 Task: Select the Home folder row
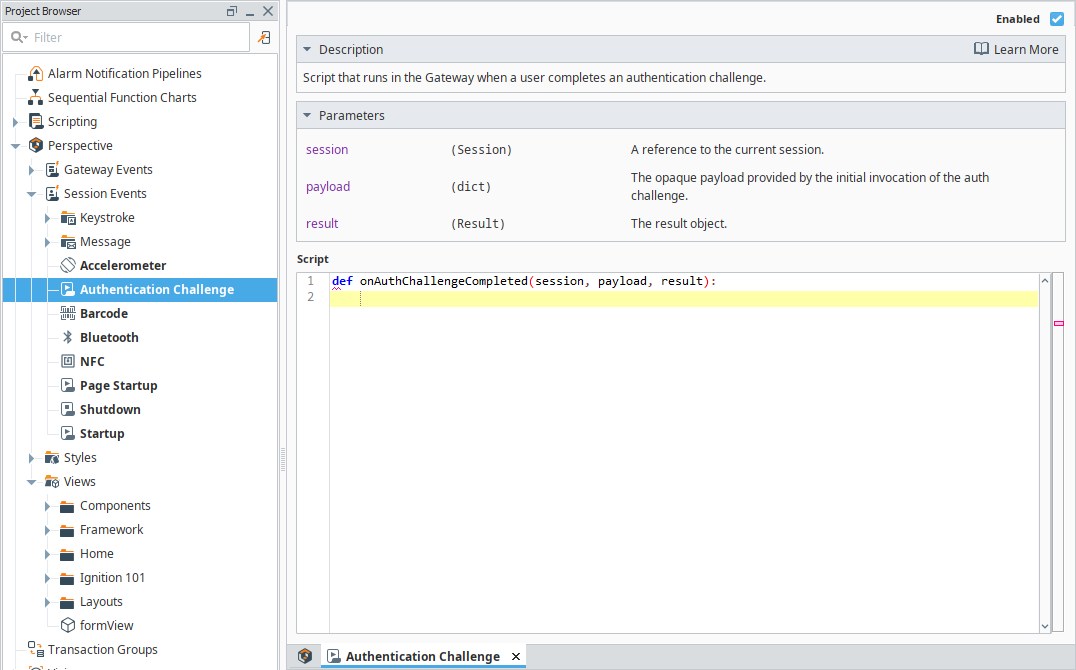point(140,553)
